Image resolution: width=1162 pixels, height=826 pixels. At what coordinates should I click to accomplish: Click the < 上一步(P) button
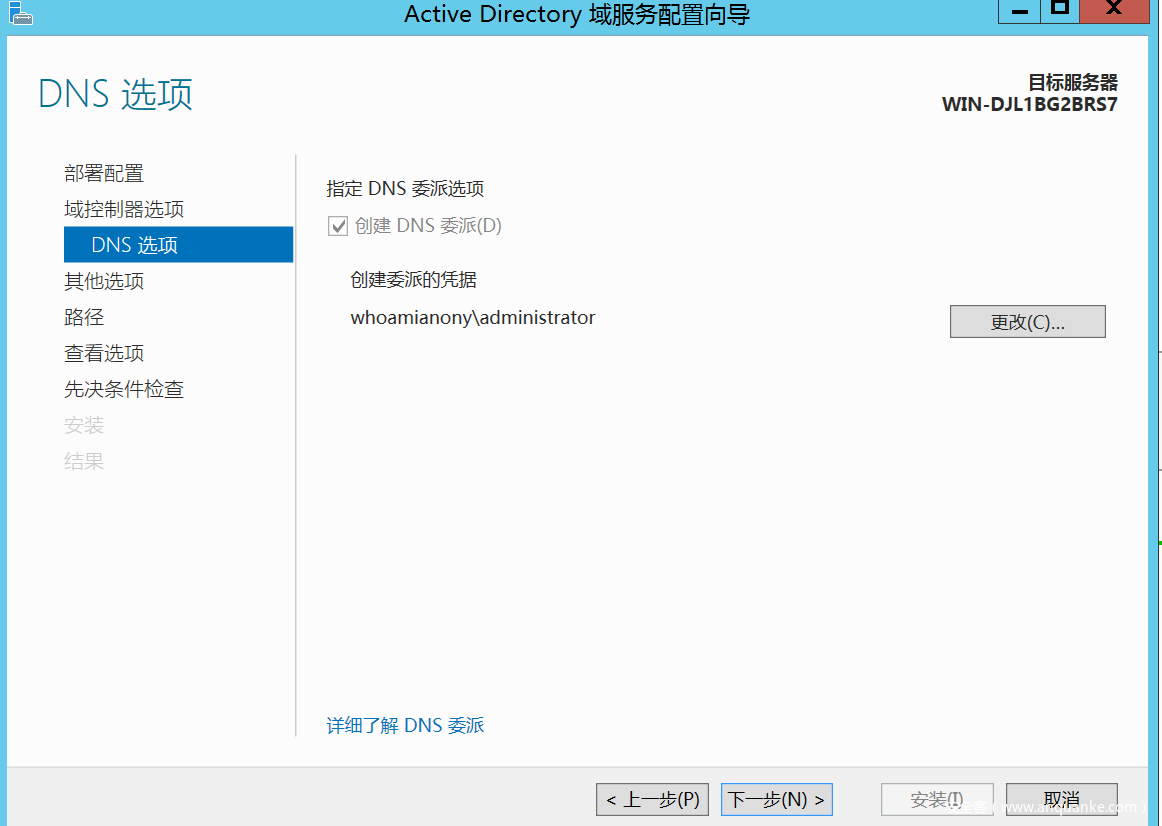652,799
